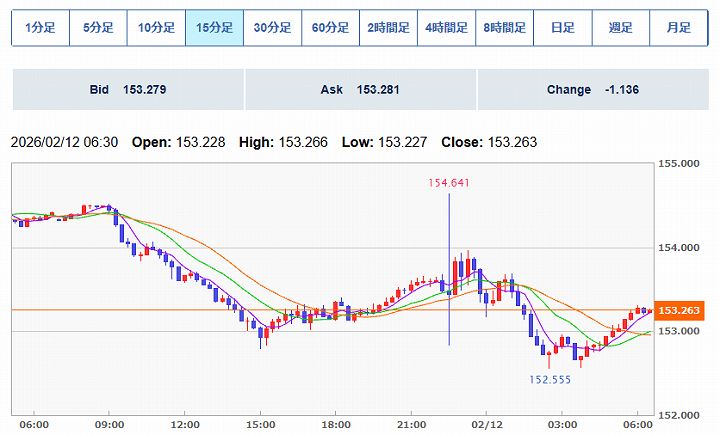The image size is (720, 435).
Task: Open the 8時間足 timeframe
Action: pyautogui.click(x=504, y=28)
